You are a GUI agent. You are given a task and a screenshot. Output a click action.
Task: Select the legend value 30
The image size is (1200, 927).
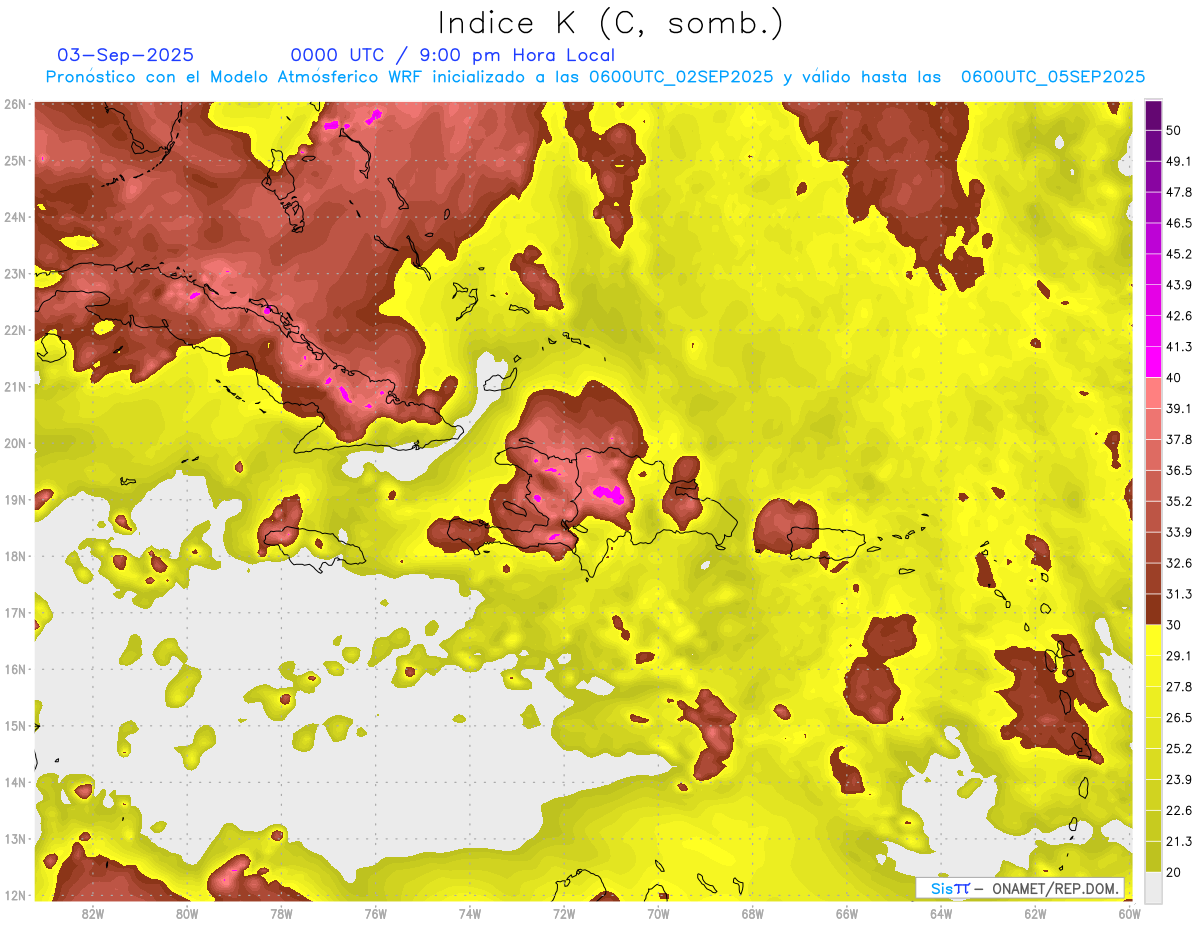[x=1174, y=625]
